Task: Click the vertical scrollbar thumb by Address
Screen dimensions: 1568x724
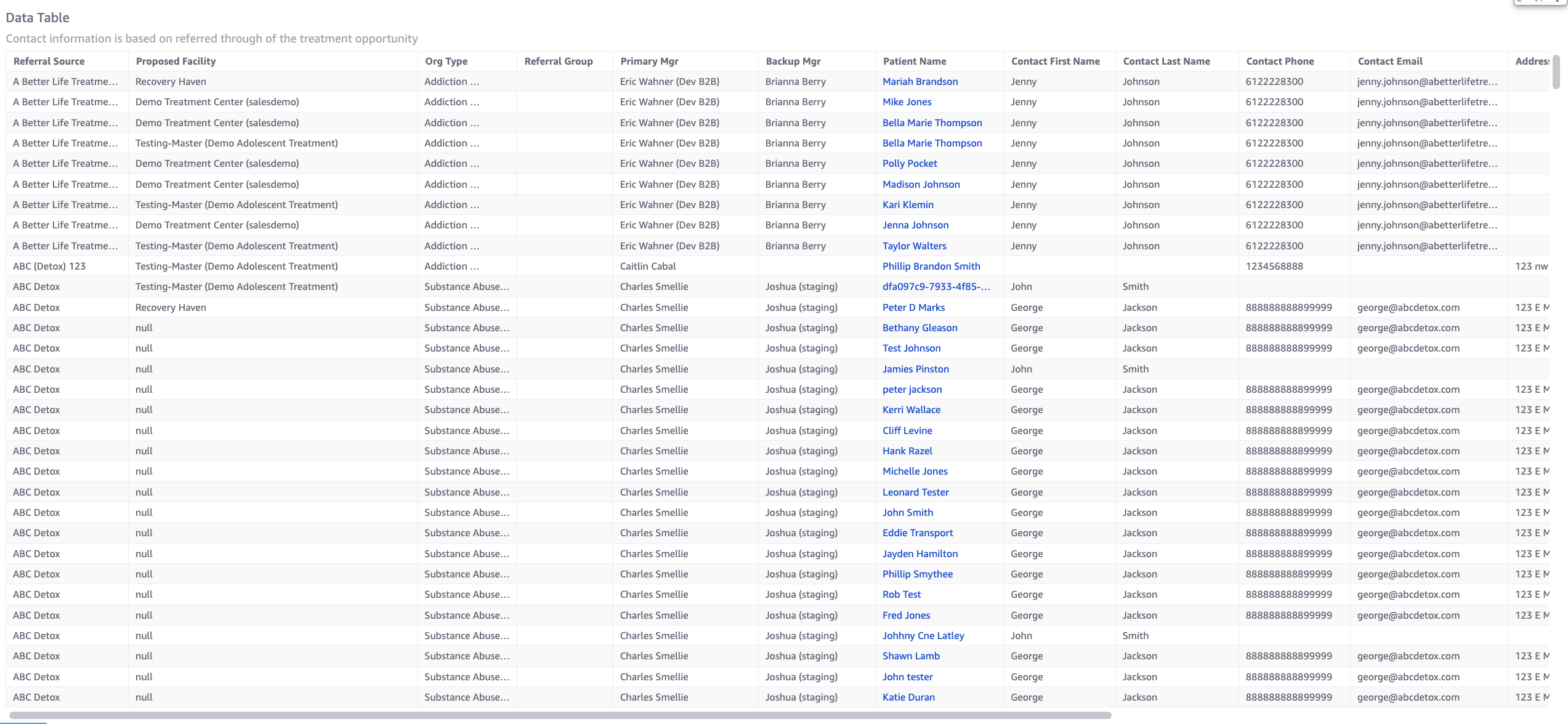Action: click(1556, 71)
